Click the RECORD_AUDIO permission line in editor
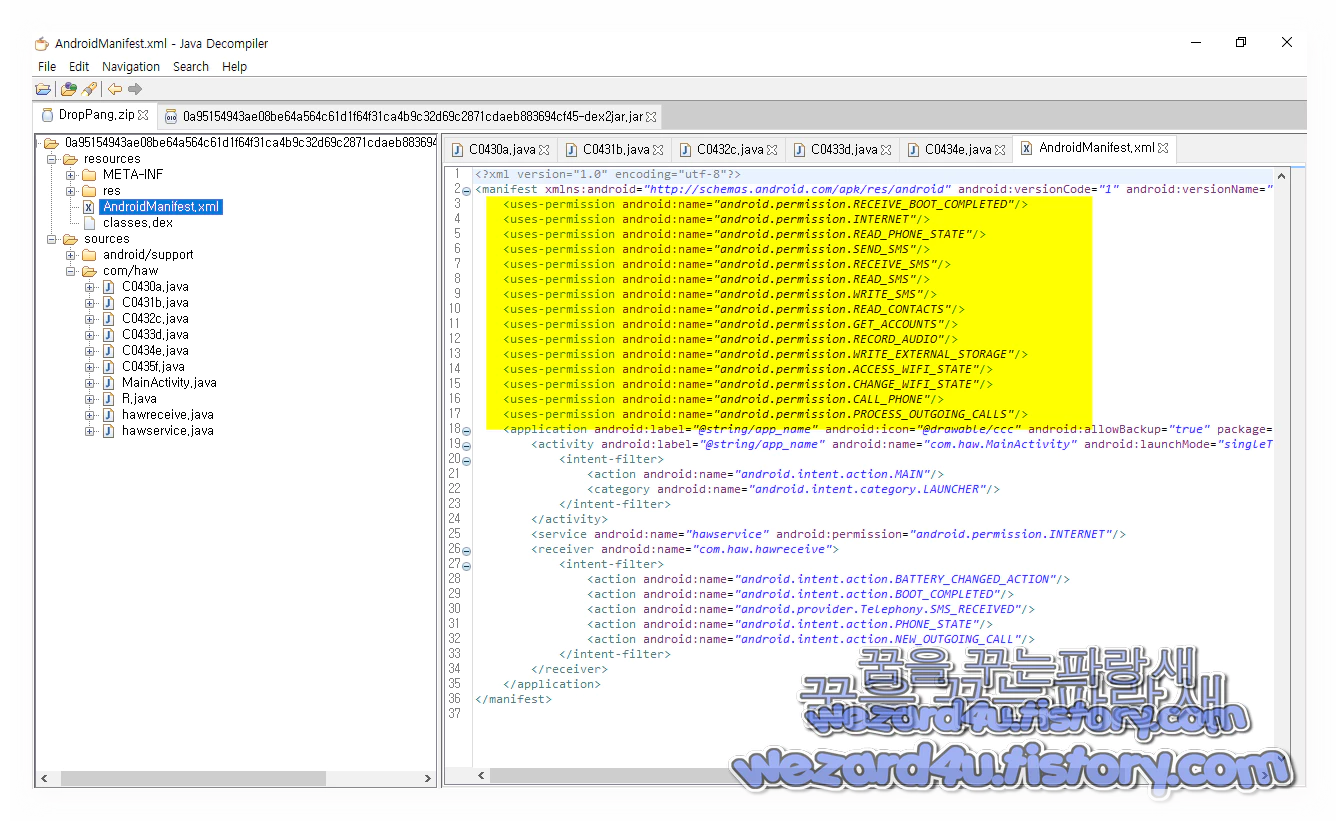This screenshot has height=821, width=1339. click(x=730, y=339)
